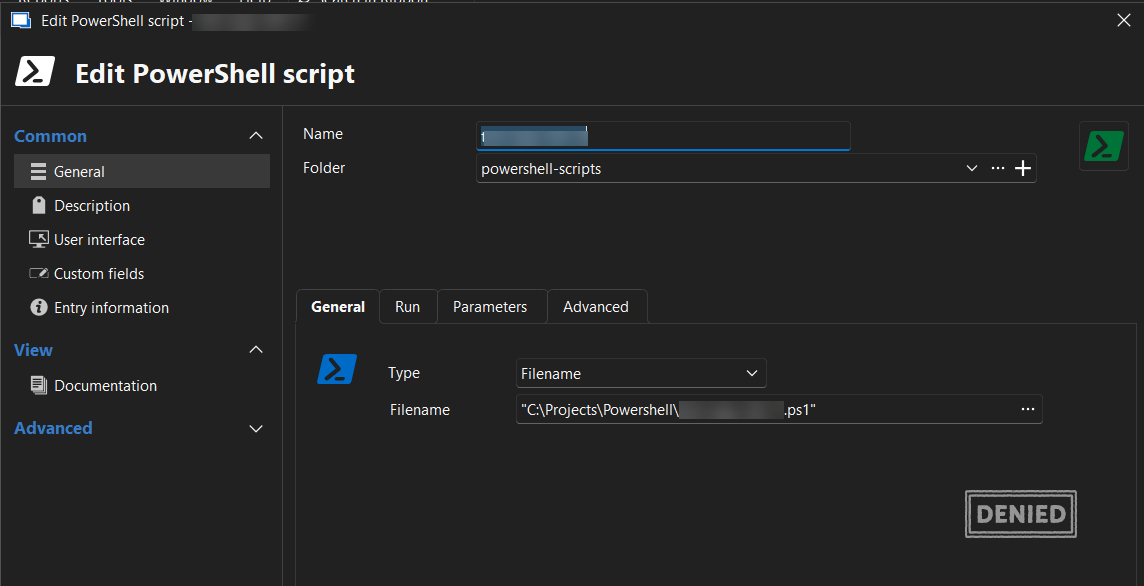
Task: Click the Custom fields icon
Action: pyautogui.click(x=39, y=273)
